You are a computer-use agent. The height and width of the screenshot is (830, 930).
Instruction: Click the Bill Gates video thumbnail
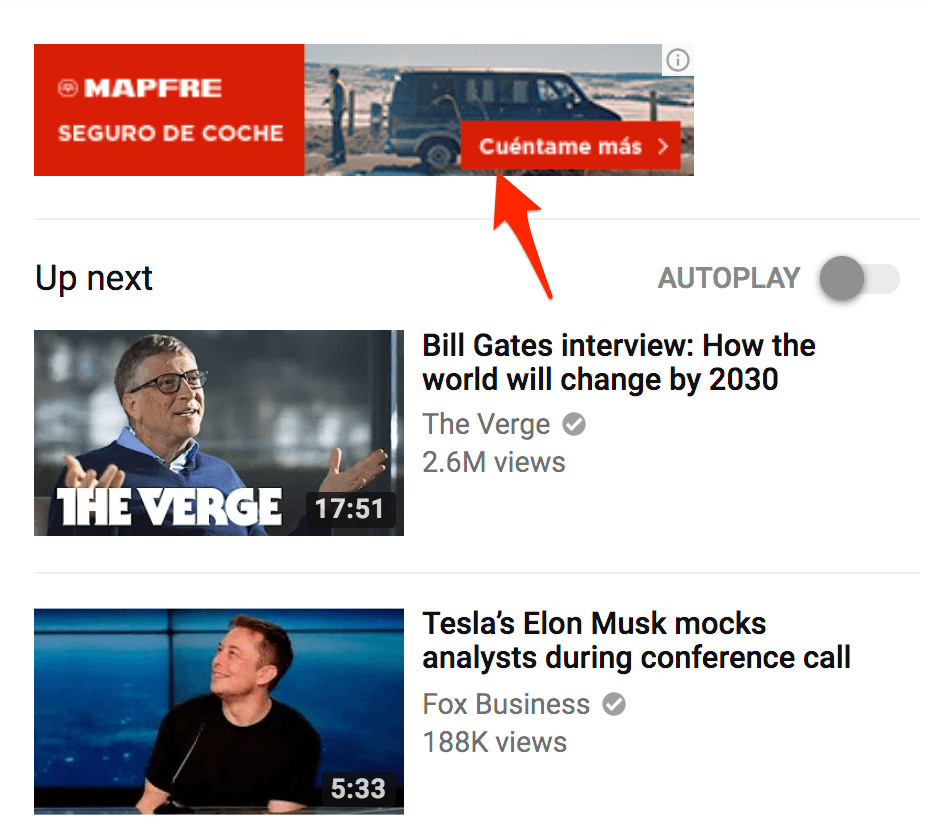(219, 433)
